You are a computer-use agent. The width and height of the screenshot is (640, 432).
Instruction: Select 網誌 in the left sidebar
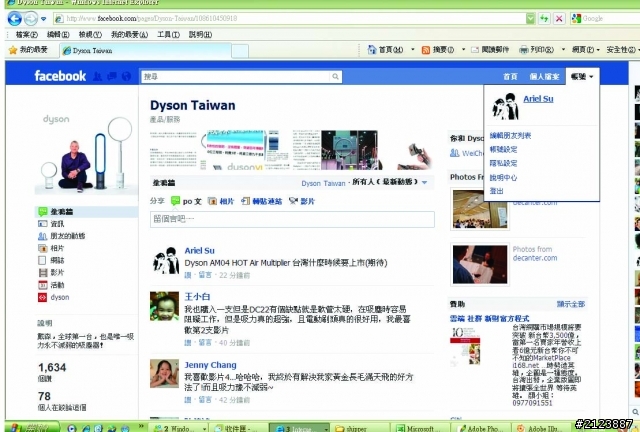tap(51, 261)
